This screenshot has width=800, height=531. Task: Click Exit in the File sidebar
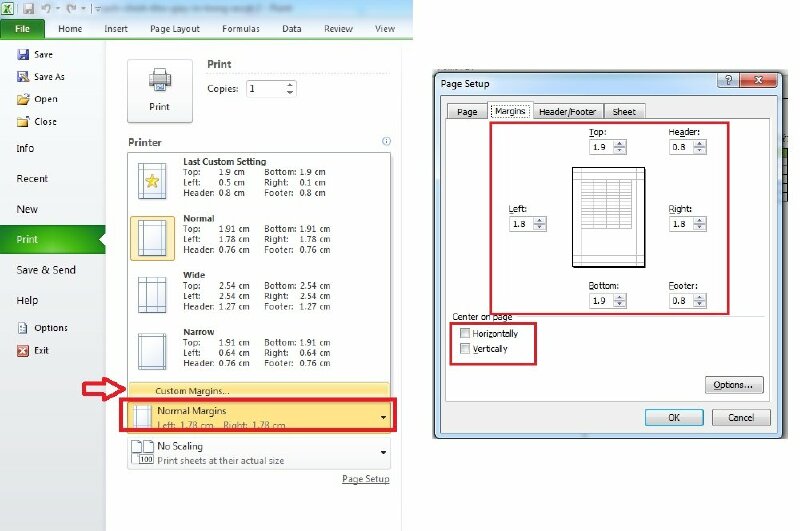(33, 350)
